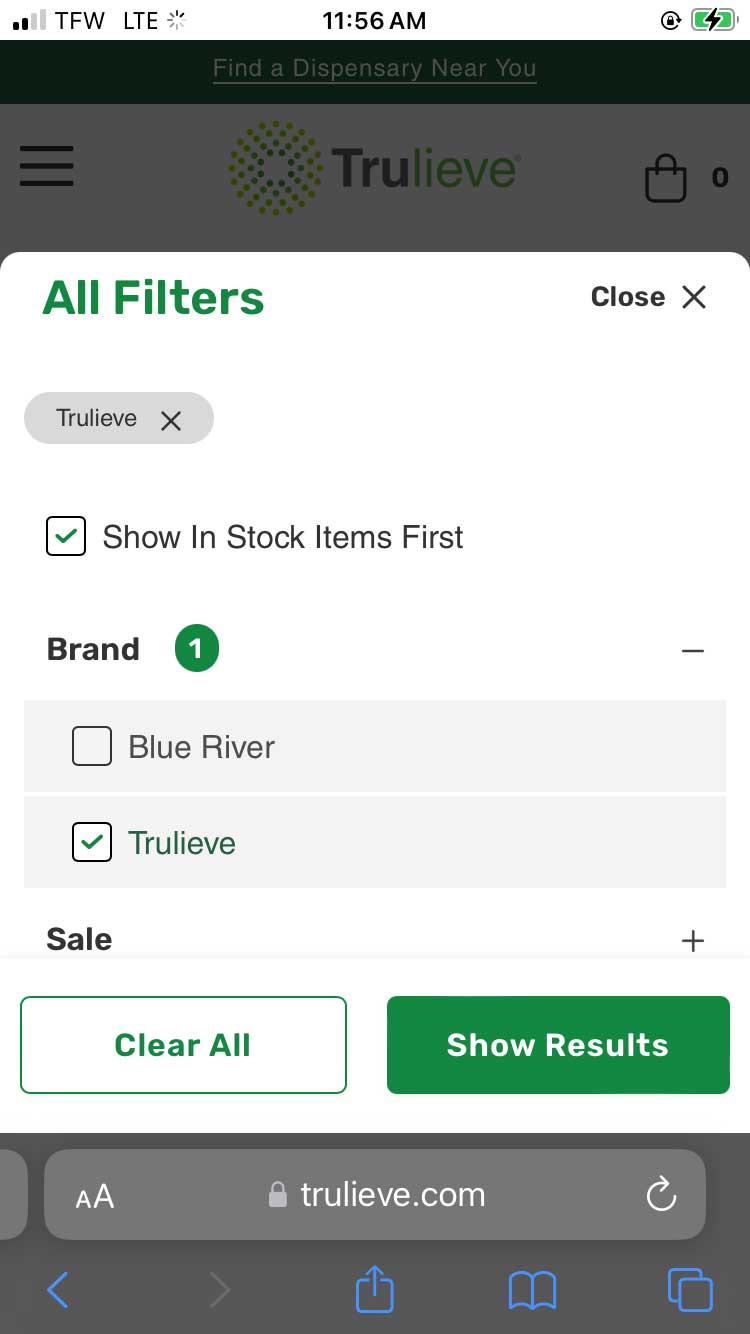This screenshot has height=1334, width=750.
Task: Check the Blue River brand box
Action: click(92, 747)
